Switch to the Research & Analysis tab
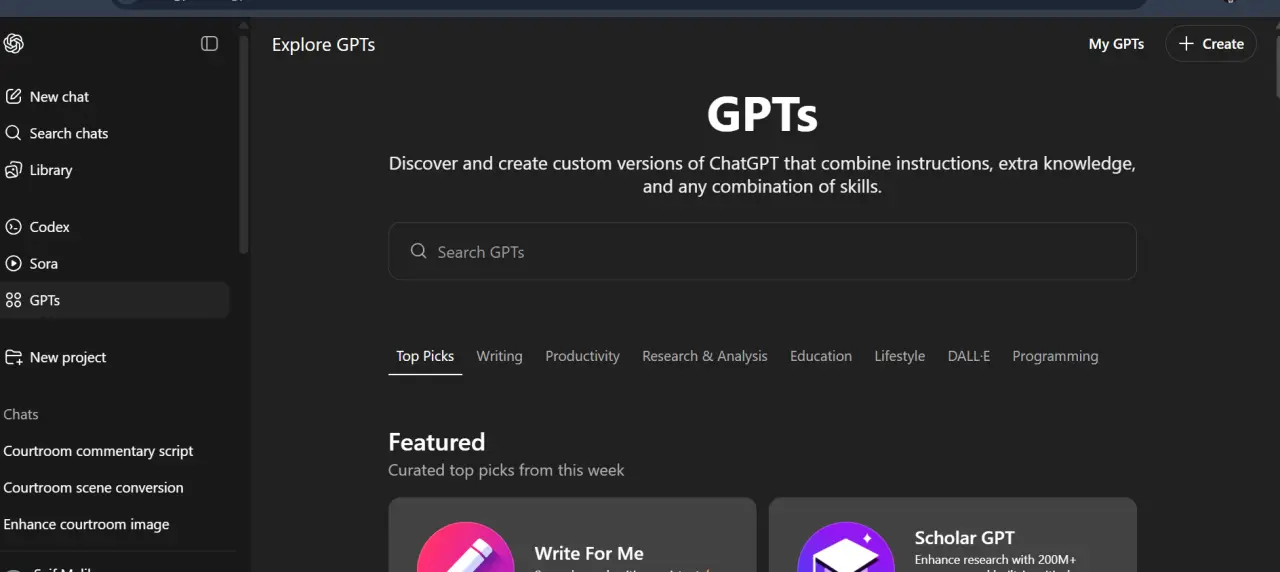The image size is (1280, 572). coord(705,356)
